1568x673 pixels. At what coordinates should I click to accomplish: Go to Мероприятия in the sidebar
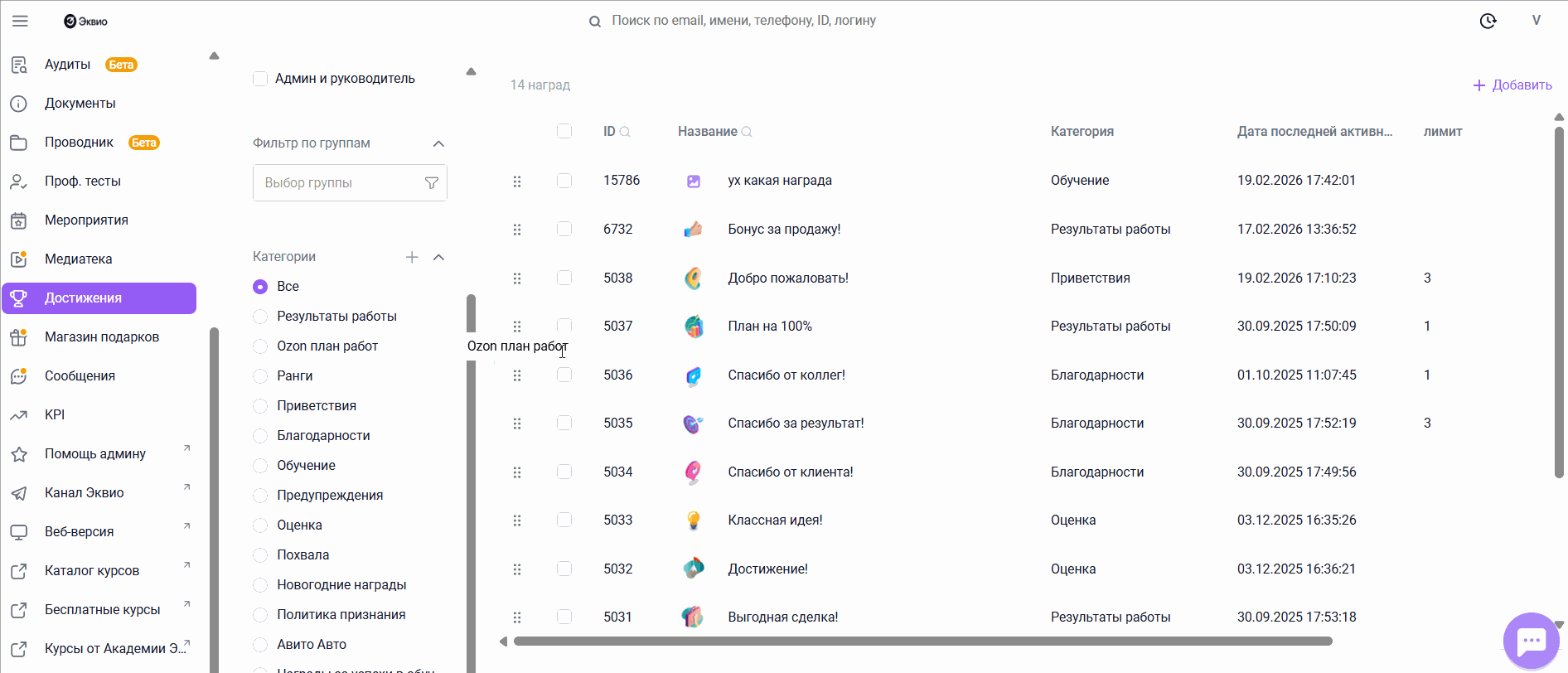coord(86,220)
